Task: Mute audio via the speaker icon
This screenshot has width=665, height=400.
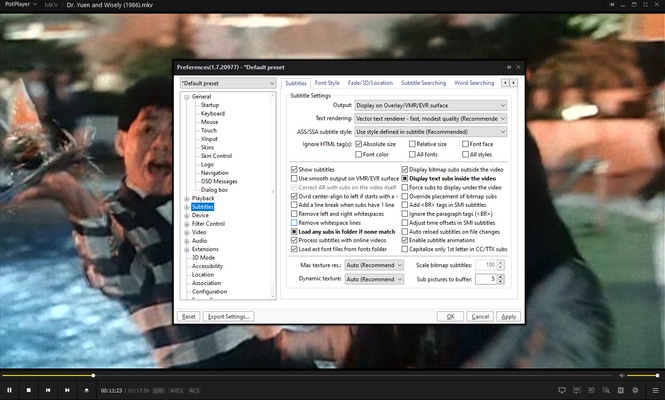Action: 621,375
